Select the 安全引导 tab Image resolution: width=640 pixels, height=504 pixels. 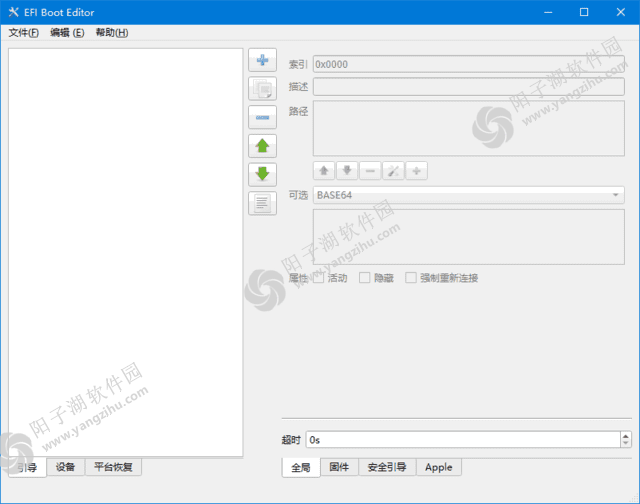pyautogui.click(x=387, y=467)
